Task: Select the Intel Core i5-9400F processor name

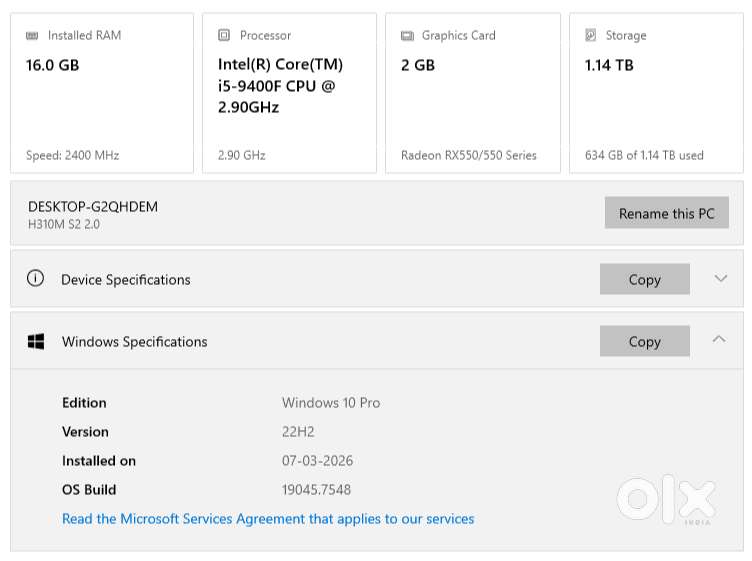Action: pos(281,86)
